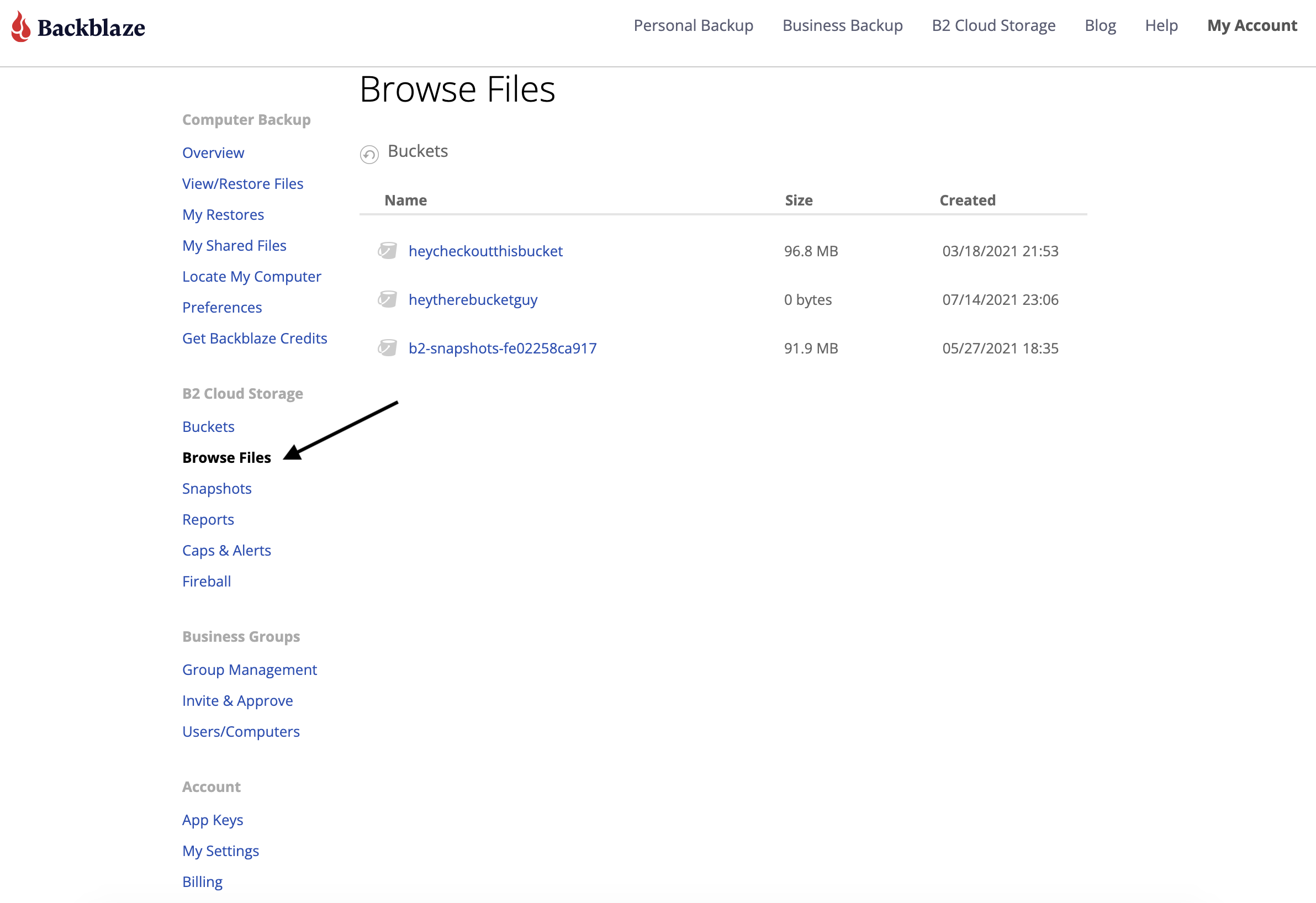Open the Help menu item
The height and width of the screenshot is (903, 1316).
[1161, 25]
